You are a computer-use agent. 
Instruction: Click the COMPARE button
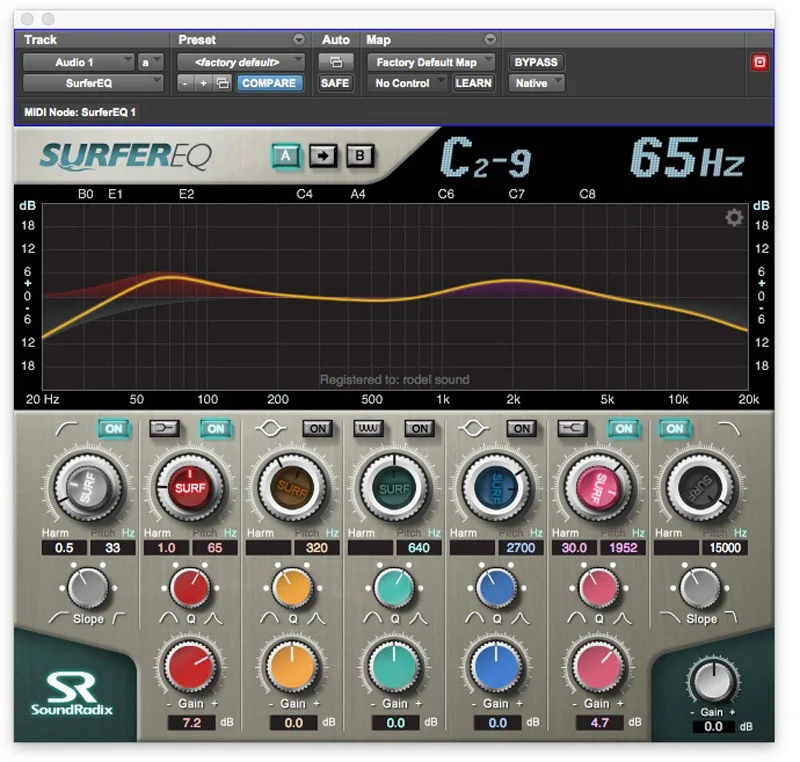point(269,83)
